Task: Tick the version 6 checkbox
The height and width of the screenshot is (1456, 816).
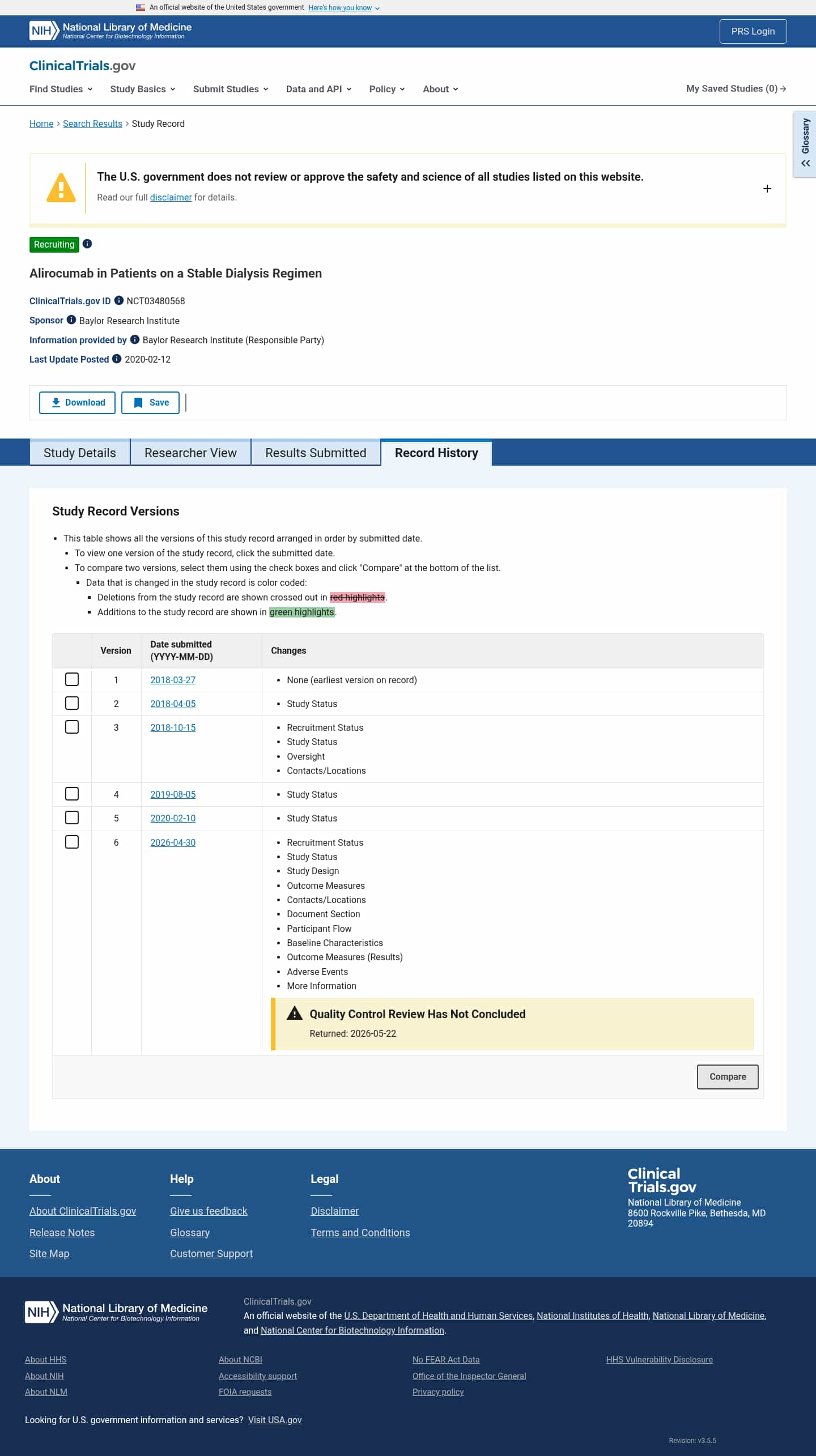Action: click(x=72, y=842)
